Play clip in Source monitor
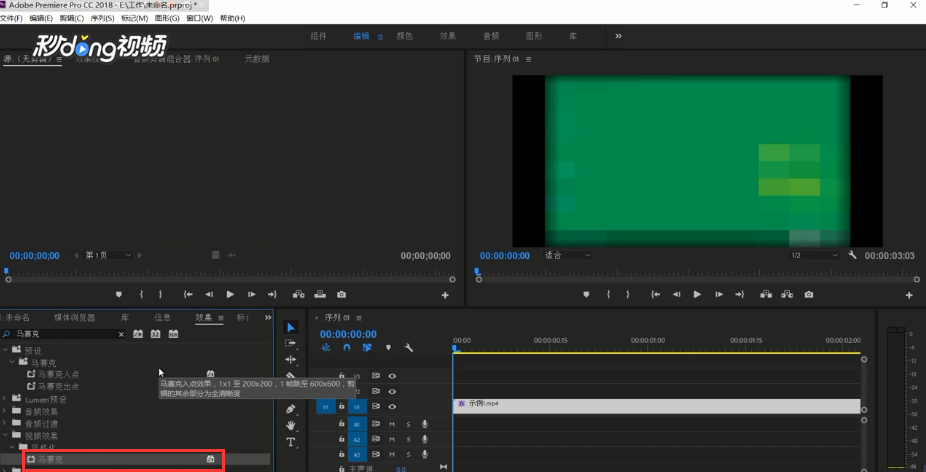The width and height of the screenshot is (926, 472). click(x=230, y=294)
